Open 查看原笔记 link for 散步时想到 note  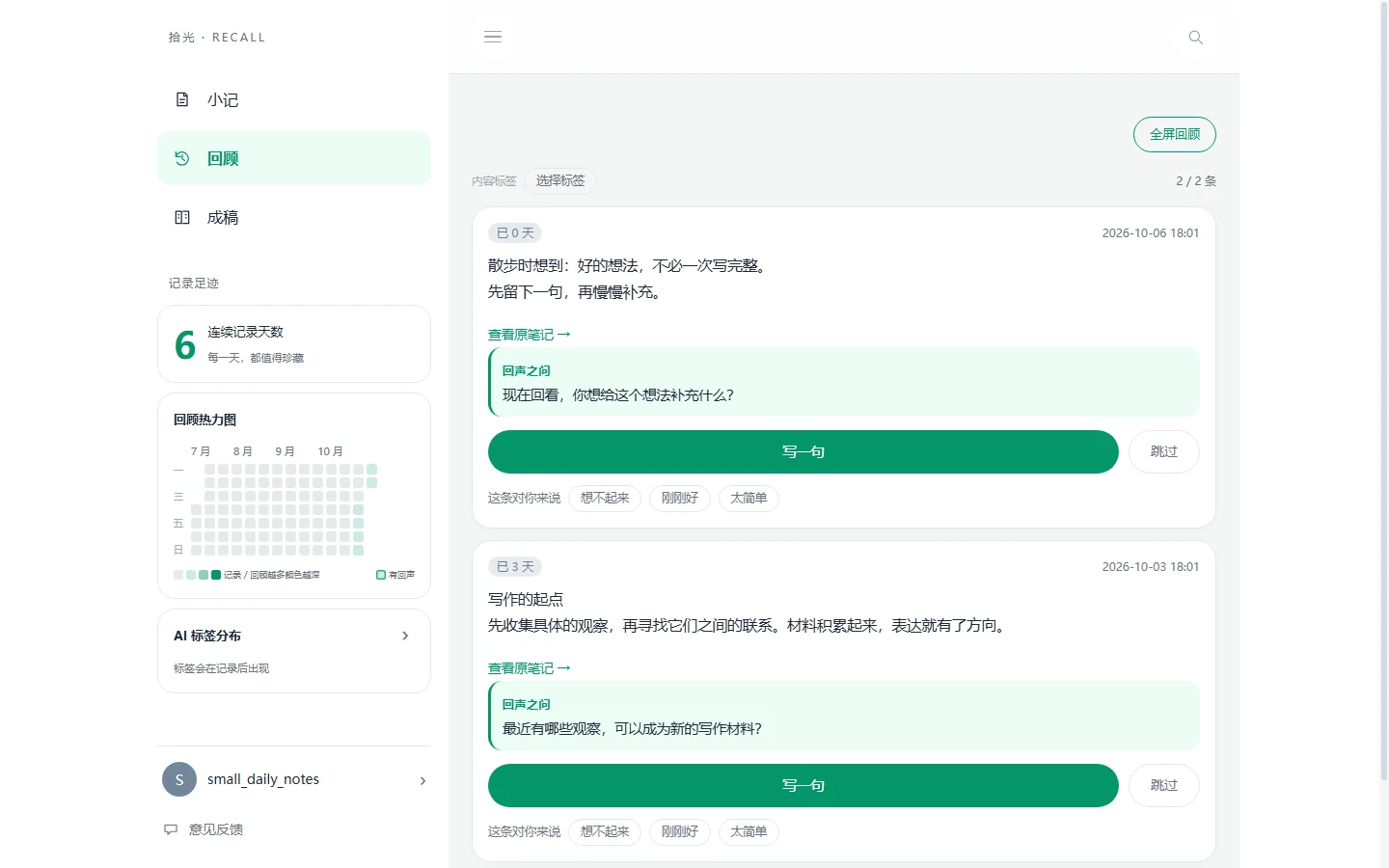pyautogui.click(x=530, y=335)
